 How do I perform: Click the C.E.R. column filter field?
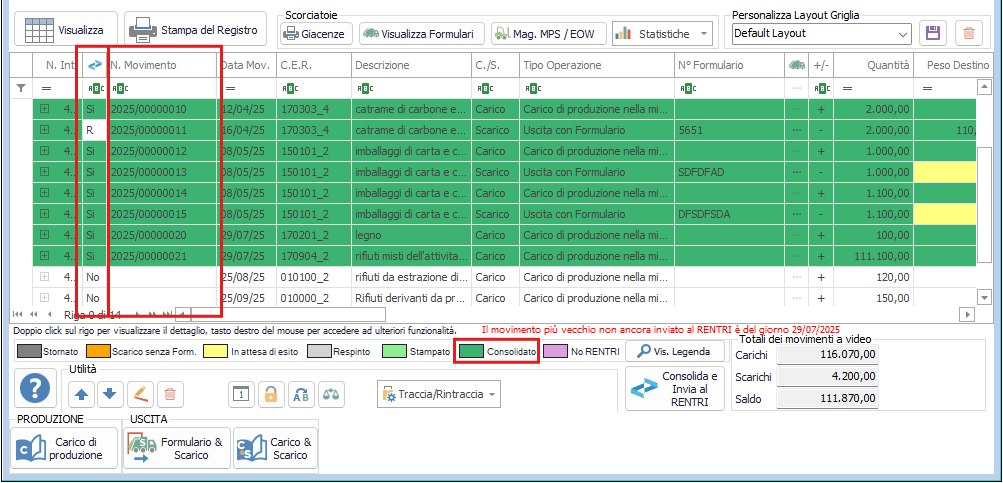[312, 88]
